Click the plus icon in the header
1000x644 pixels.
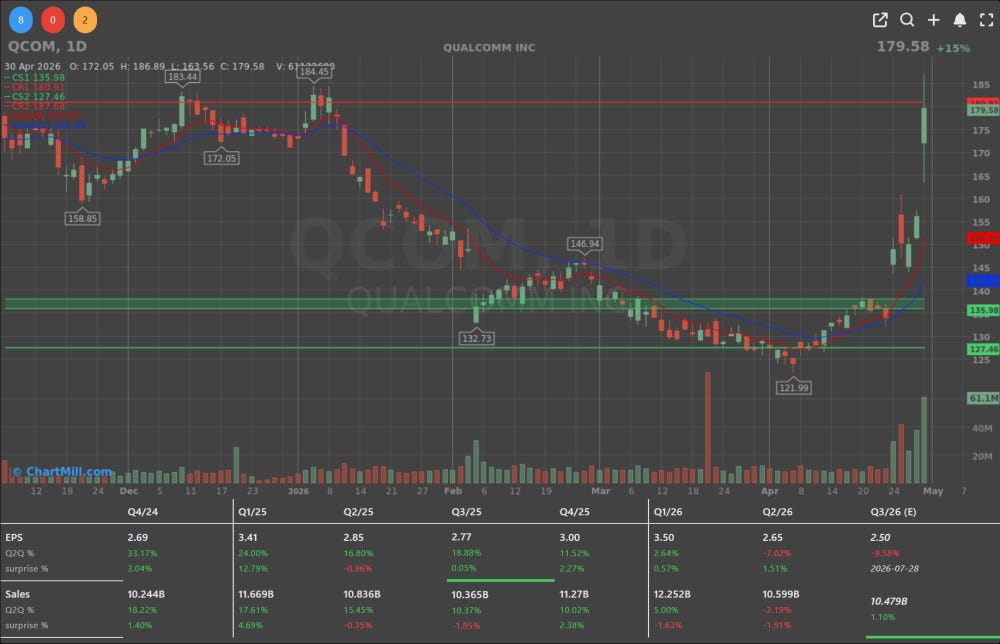[934, 20]
